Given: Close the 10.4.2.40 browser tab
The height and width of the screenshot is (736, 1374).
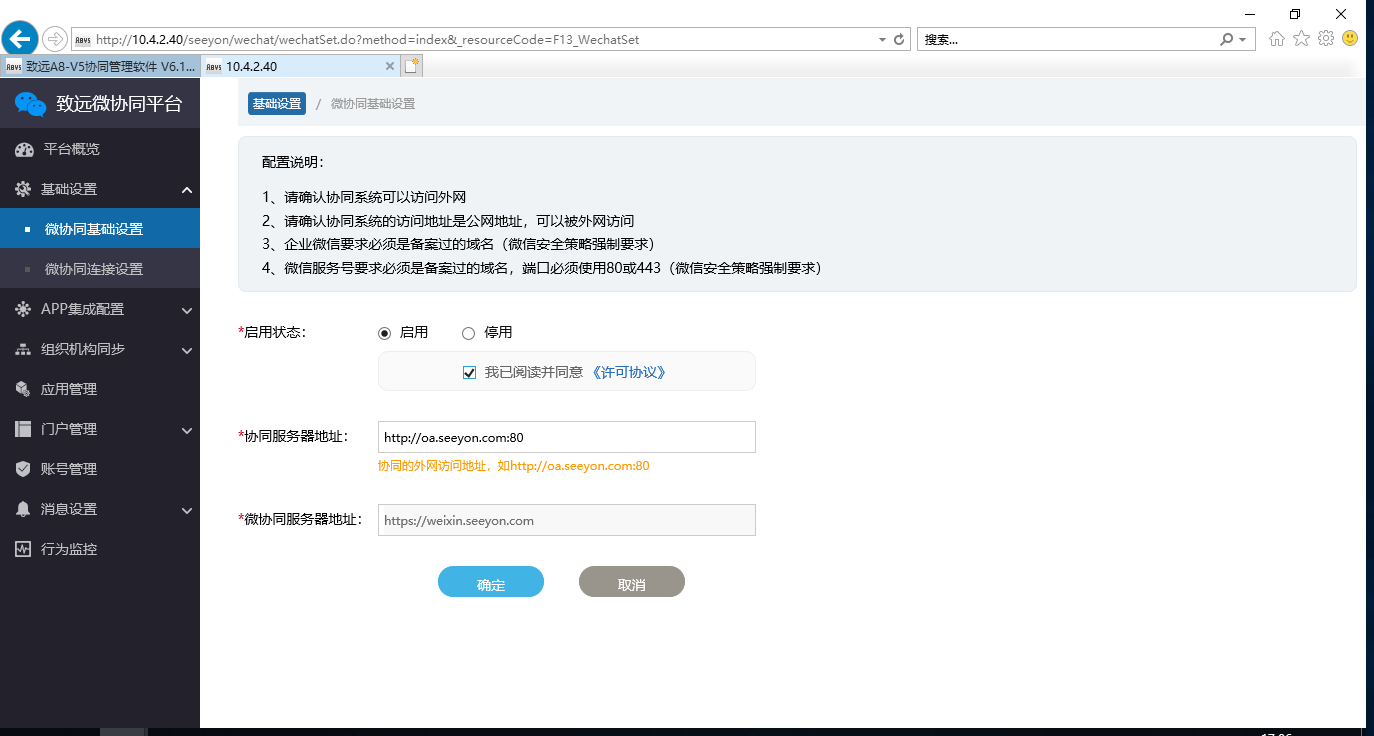Looking at the screenshot, I should point(390,66).
